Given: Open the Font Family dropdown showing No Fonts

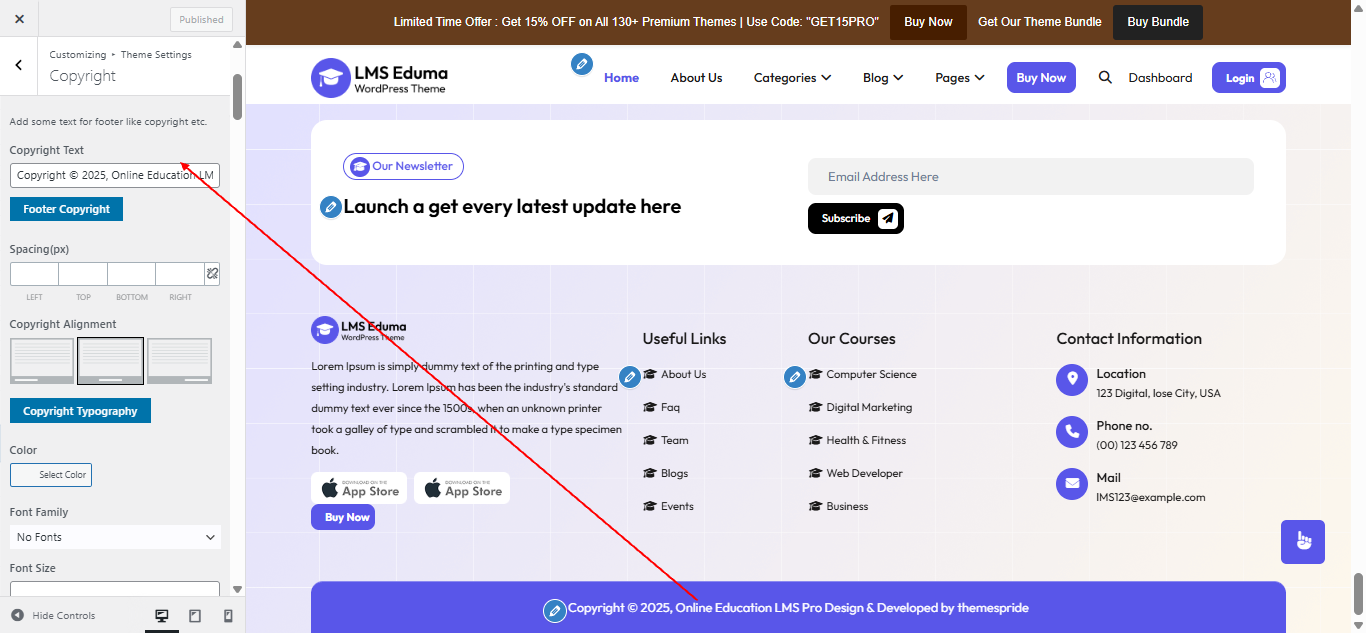Looking at the screenshot, I should 114,537.
